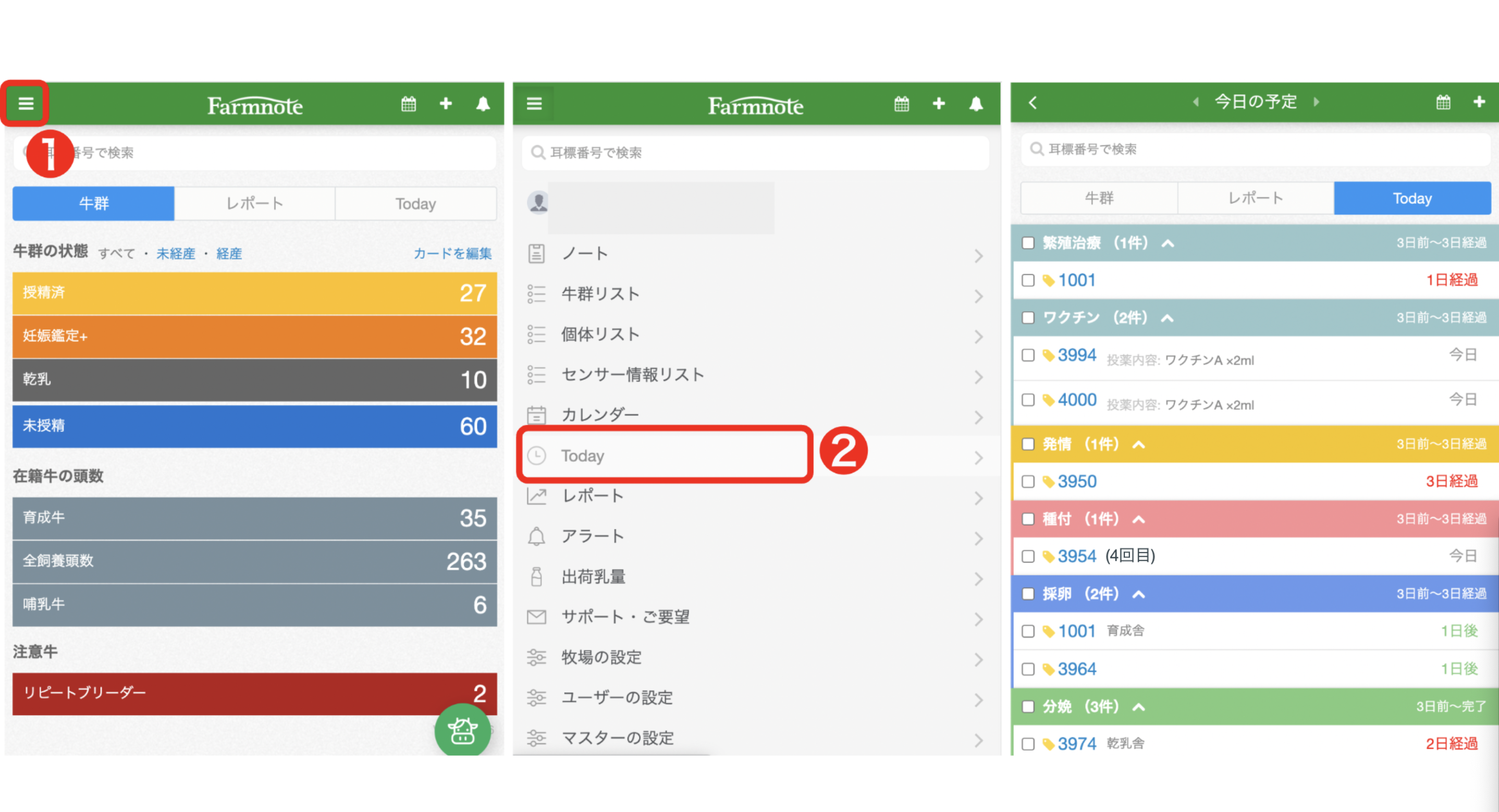This screenshot has height=812, width=1499.
Task: Open the ユーザーの設定 menu item
Action: (x=756, y=697)
